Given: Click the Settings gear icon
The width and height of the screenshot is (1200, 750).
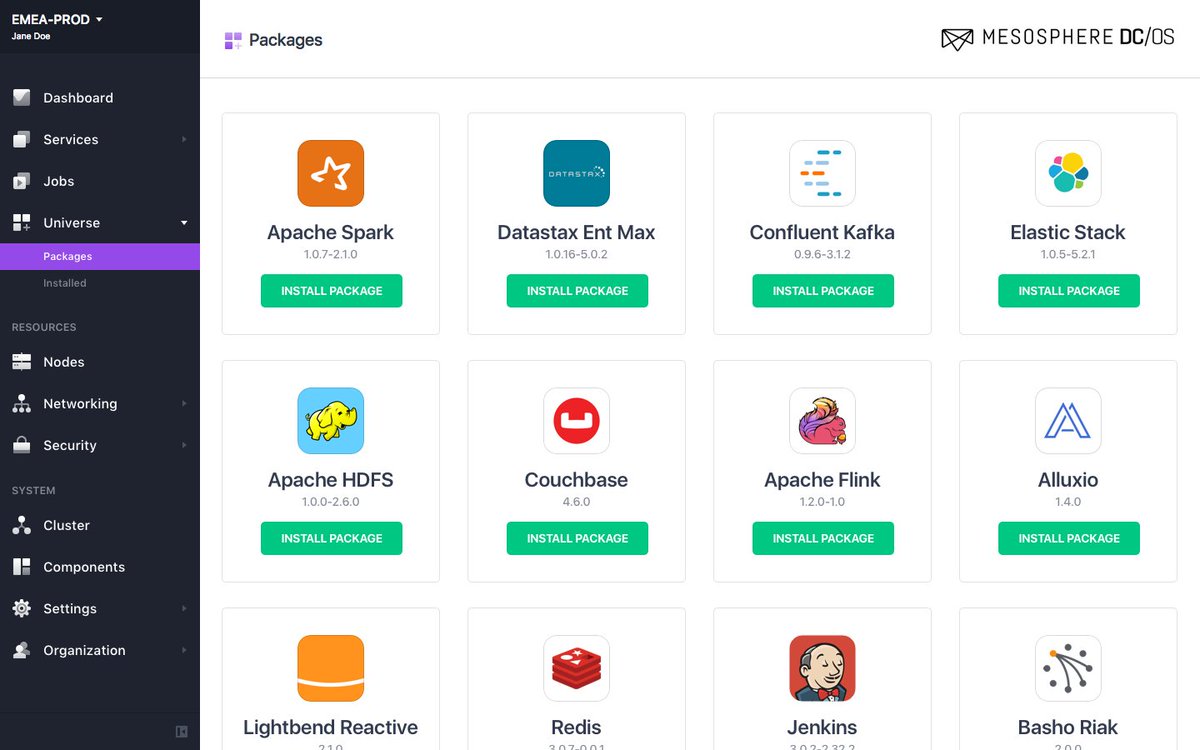Looking at the screenshot, I should (22, 609).
